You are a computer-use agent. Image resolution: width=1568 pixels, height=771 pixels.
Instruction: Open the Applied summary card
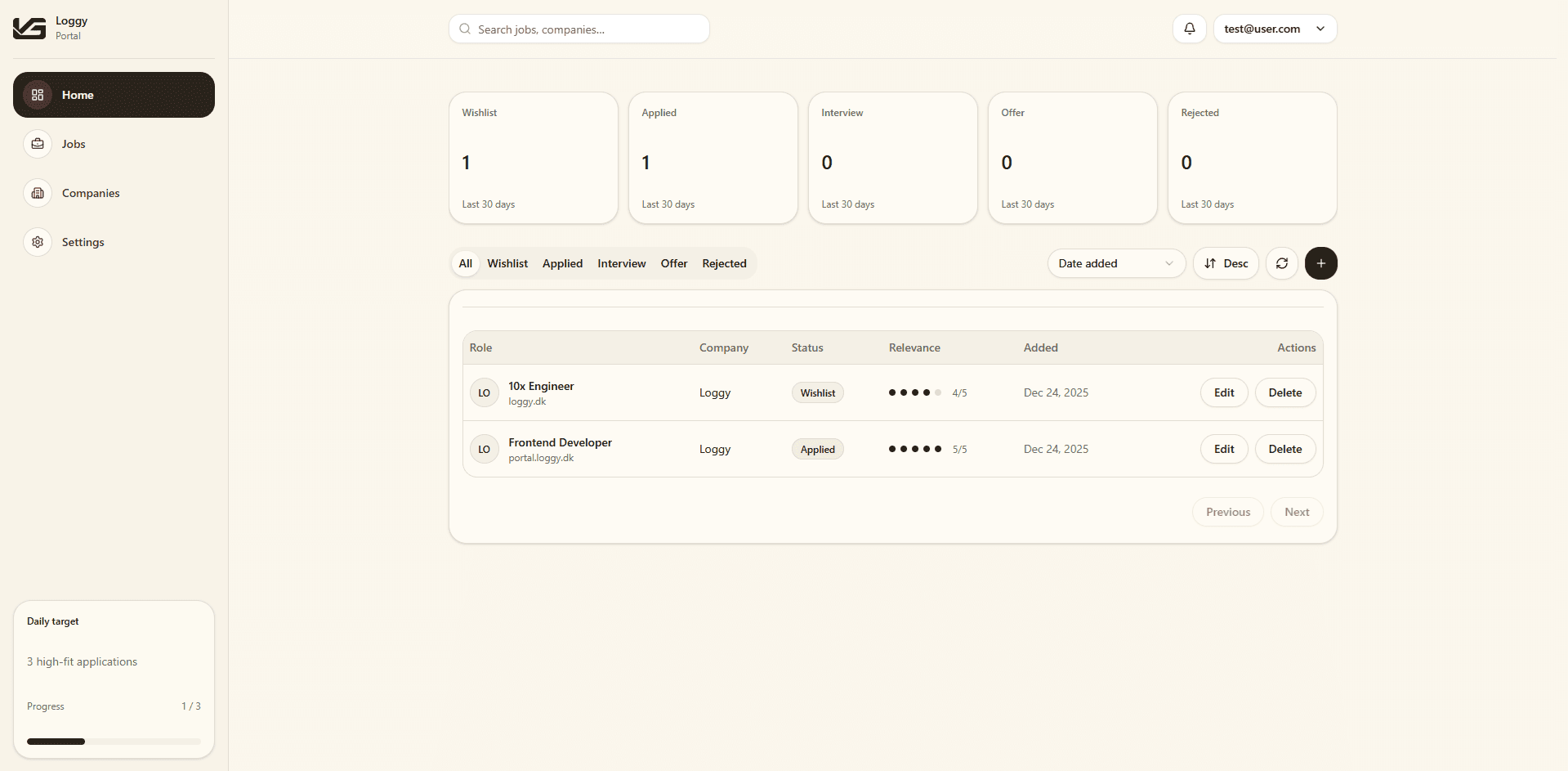pos(713,158)
